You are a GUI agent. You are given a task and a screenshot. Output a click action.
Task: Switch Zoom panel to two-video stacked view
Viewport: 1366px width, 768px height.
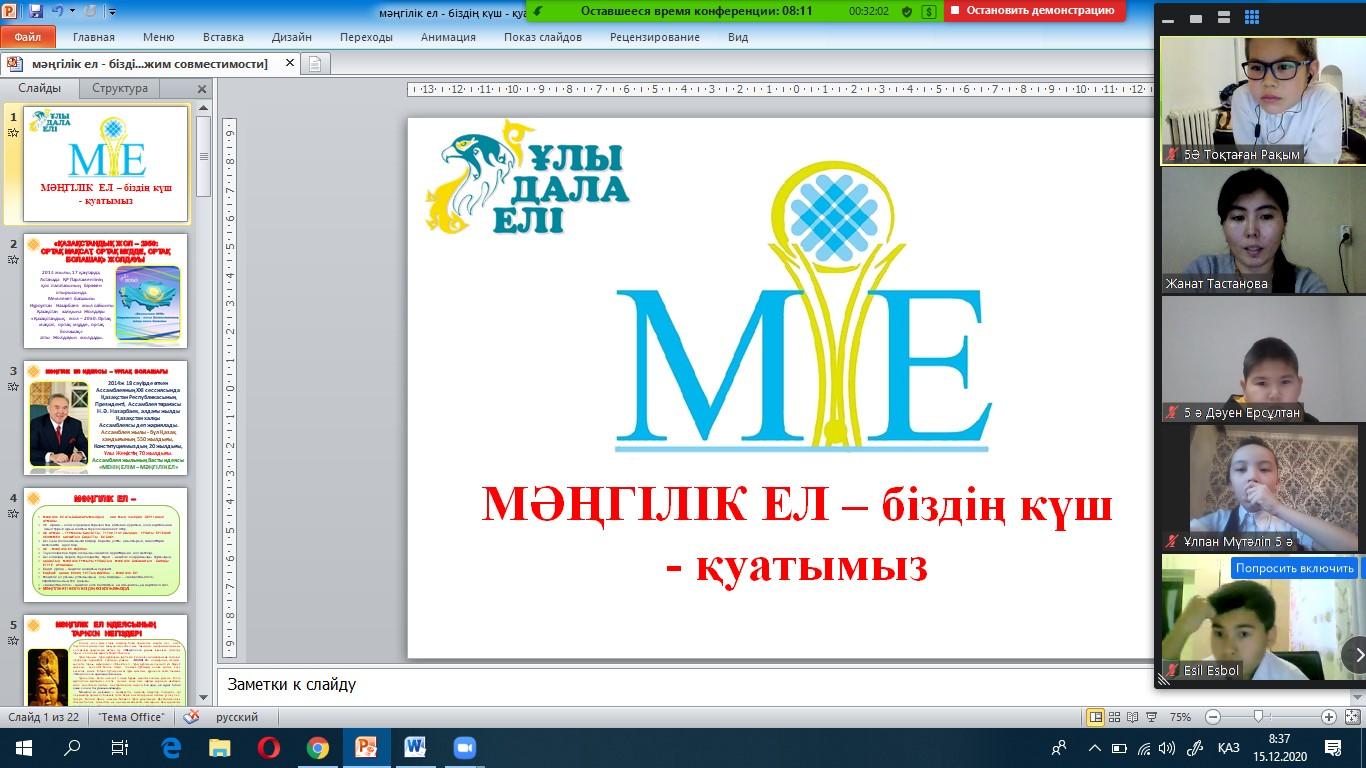[x=1223, y=18]
